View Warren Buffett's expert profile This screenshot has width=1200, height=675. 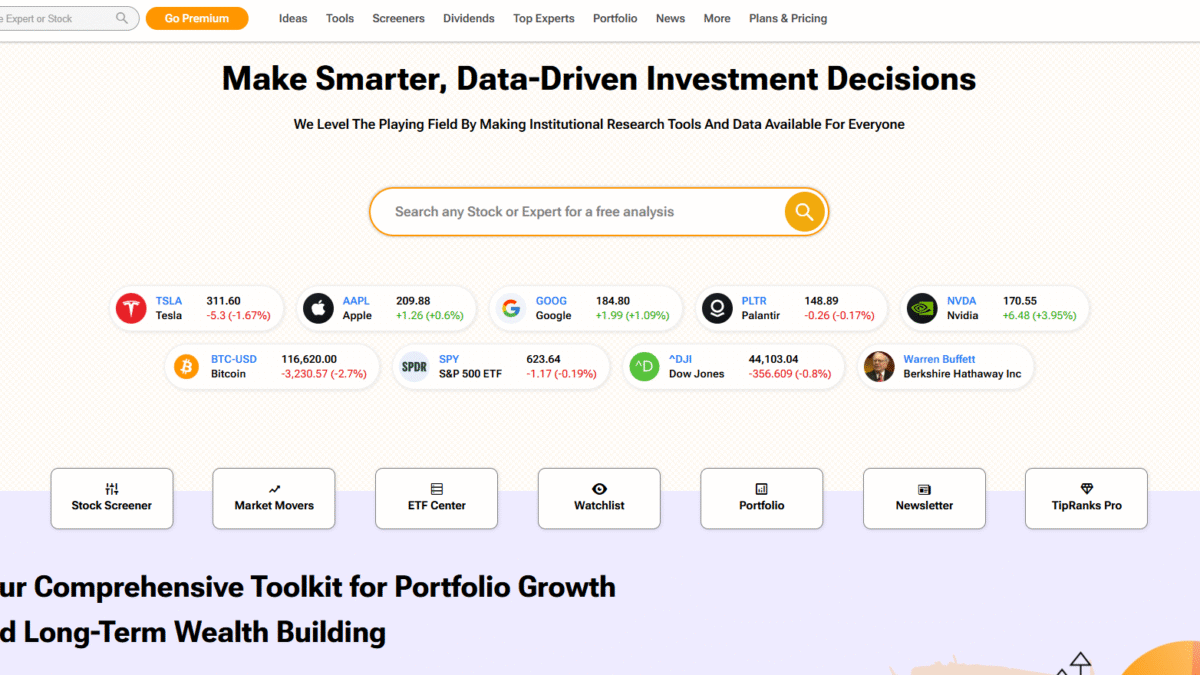946,366
